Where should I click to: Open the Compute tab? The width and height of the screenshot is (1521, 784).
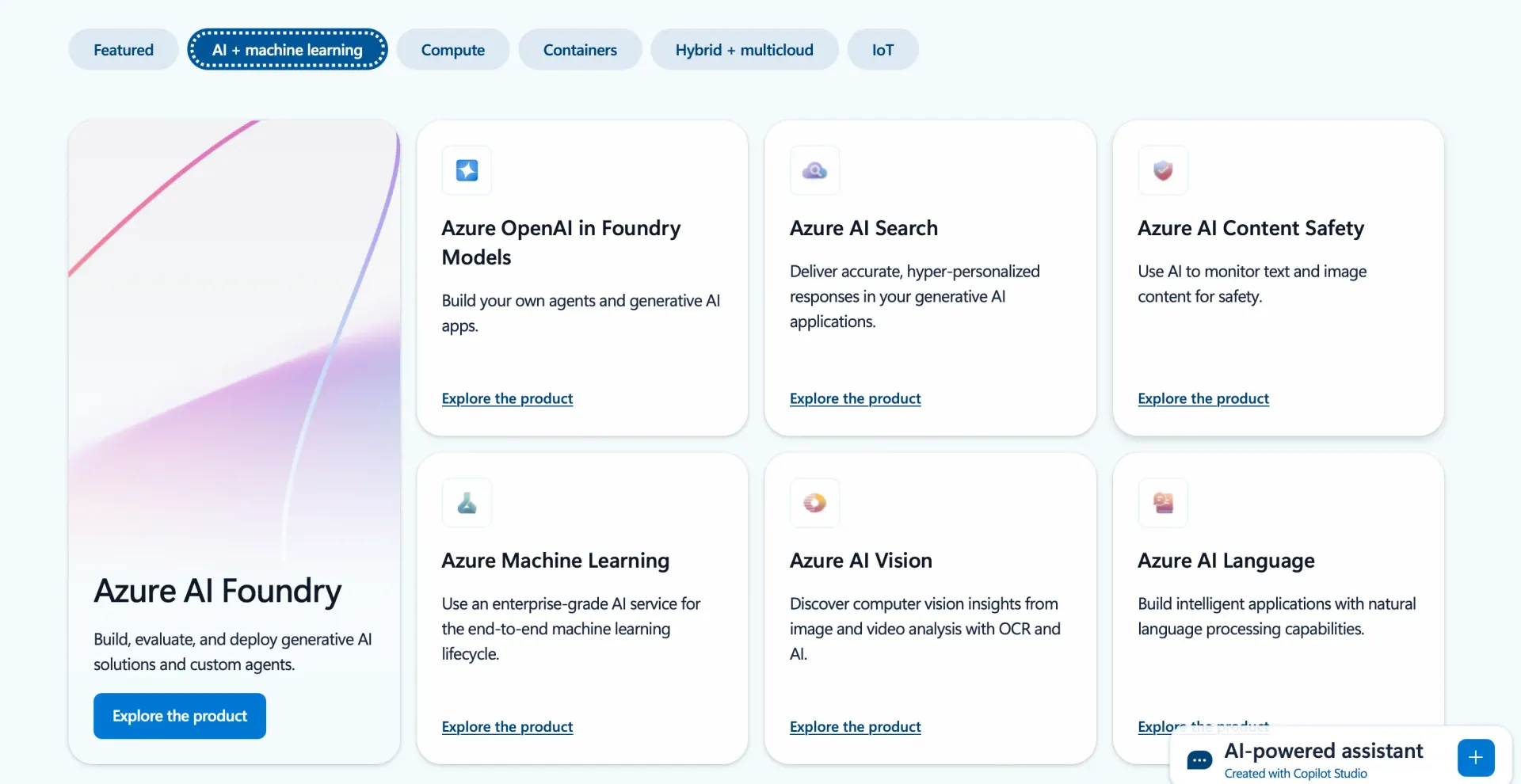[453, 49]
